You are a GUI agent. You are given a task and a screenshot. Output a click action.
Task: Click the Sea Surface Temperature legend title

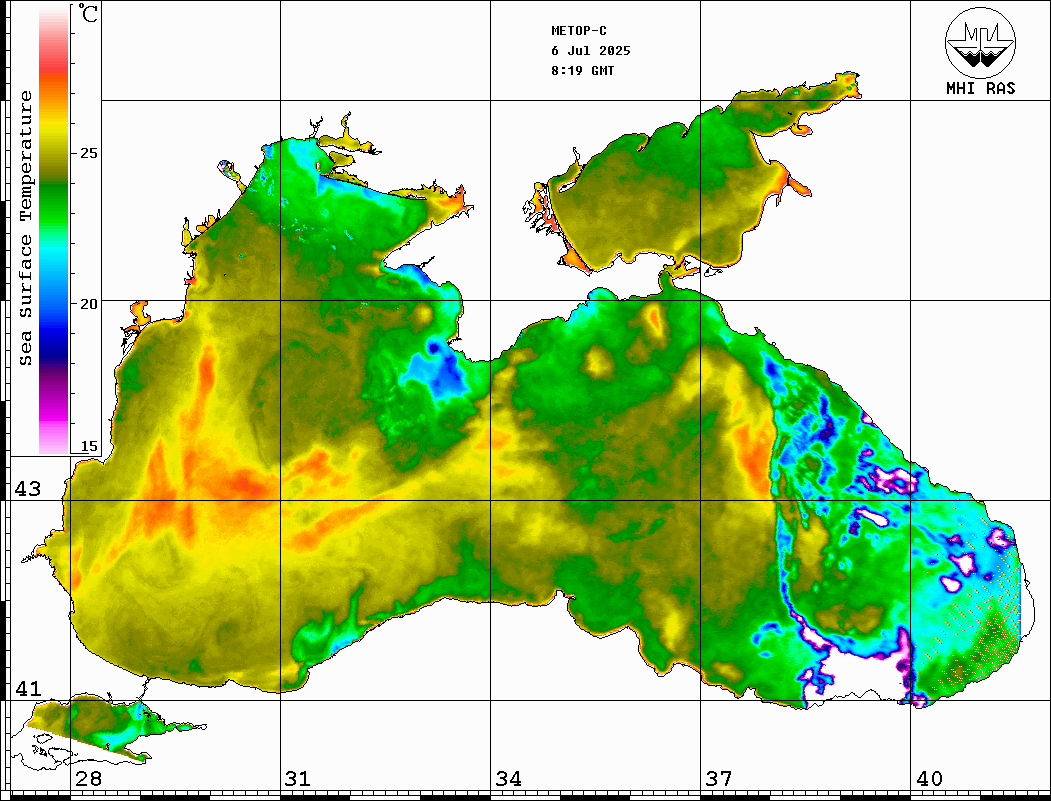(25, 228)
